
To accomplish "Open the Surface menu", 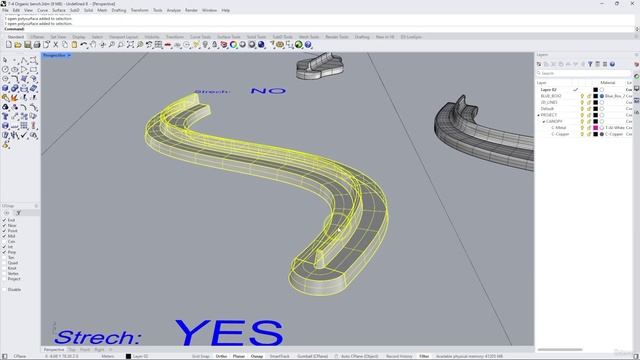I will click(x=59, y=10).
